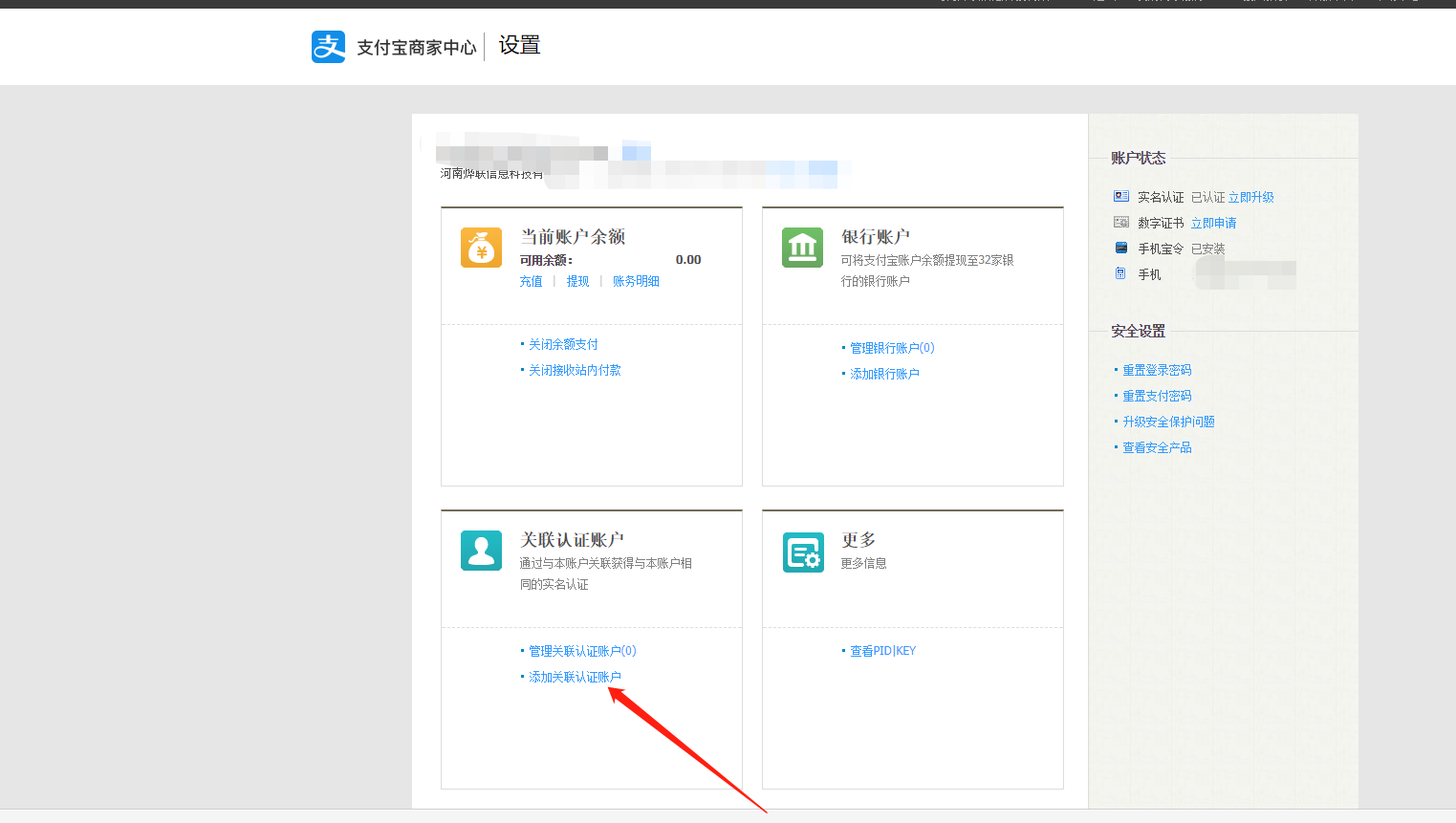Click the 手机 phone icon

click(1120, 273)
